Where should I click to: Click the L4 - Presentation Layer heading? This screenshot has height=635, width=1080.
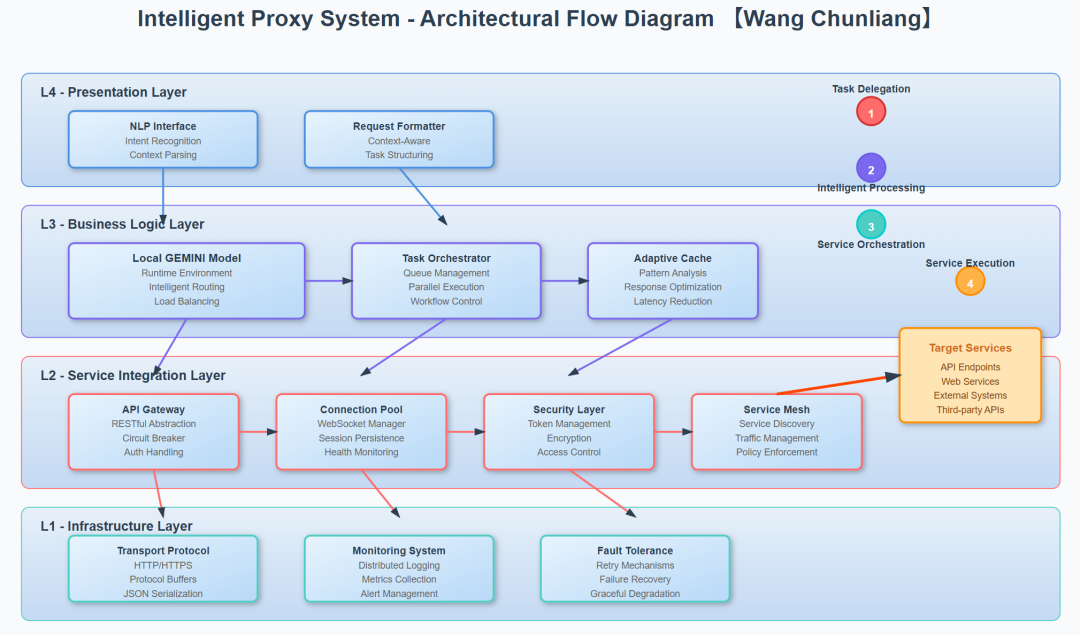point(113,92)
